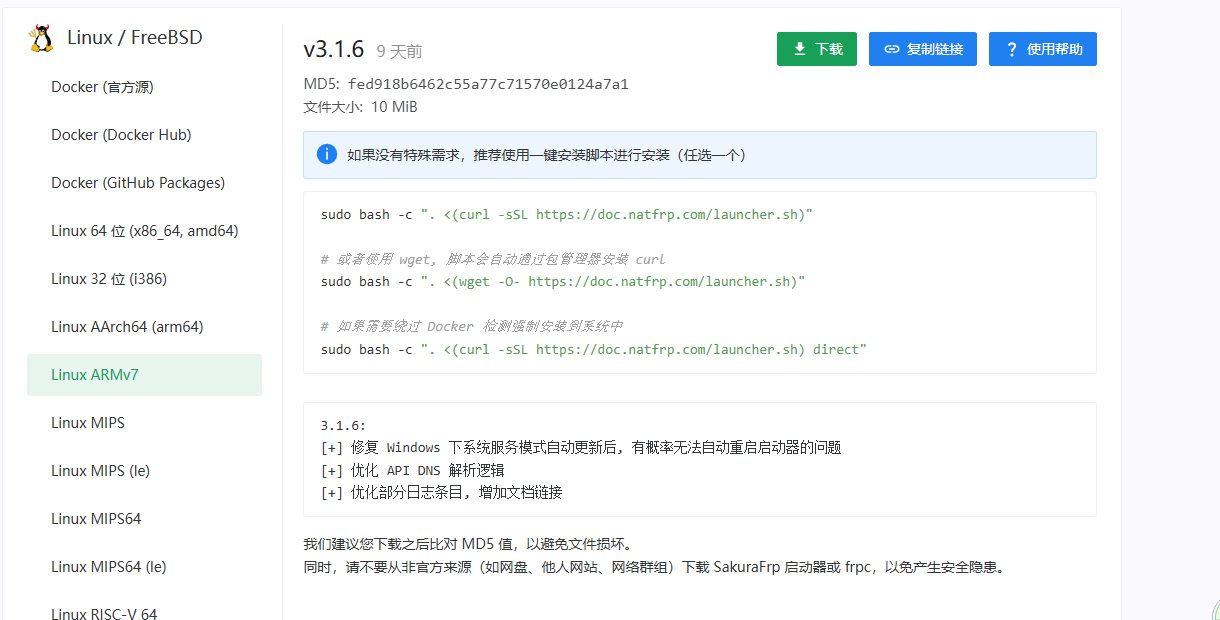Open Linux AArch64 (arm64) downloads
This screenshot has width=1220, height=620.
127,327
